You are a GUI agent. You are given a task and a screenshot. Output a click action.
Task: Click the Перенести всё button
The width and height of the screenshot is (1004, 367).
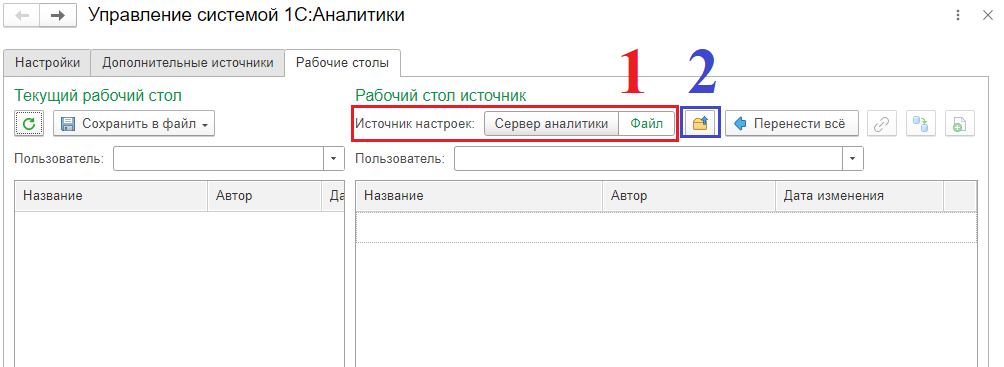click(791, 124)
